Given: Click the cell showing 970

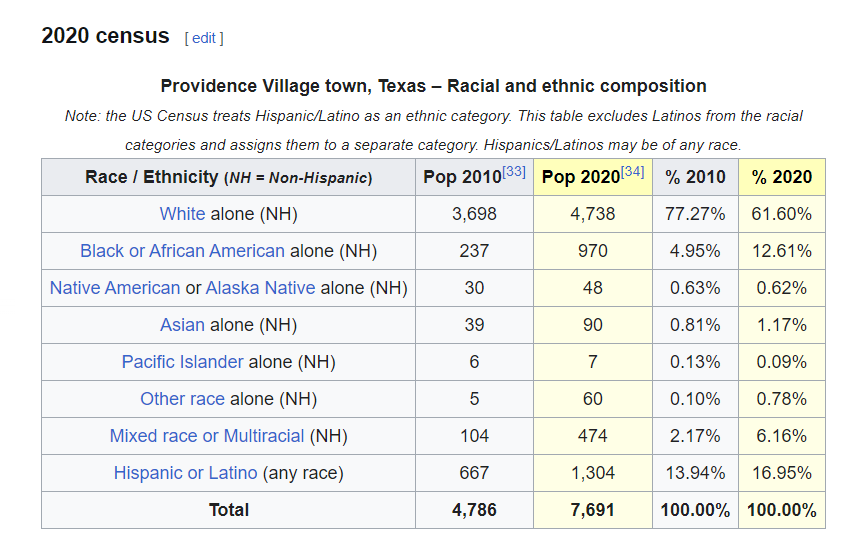Looking at the screenshot, I should tap(592, 251).
